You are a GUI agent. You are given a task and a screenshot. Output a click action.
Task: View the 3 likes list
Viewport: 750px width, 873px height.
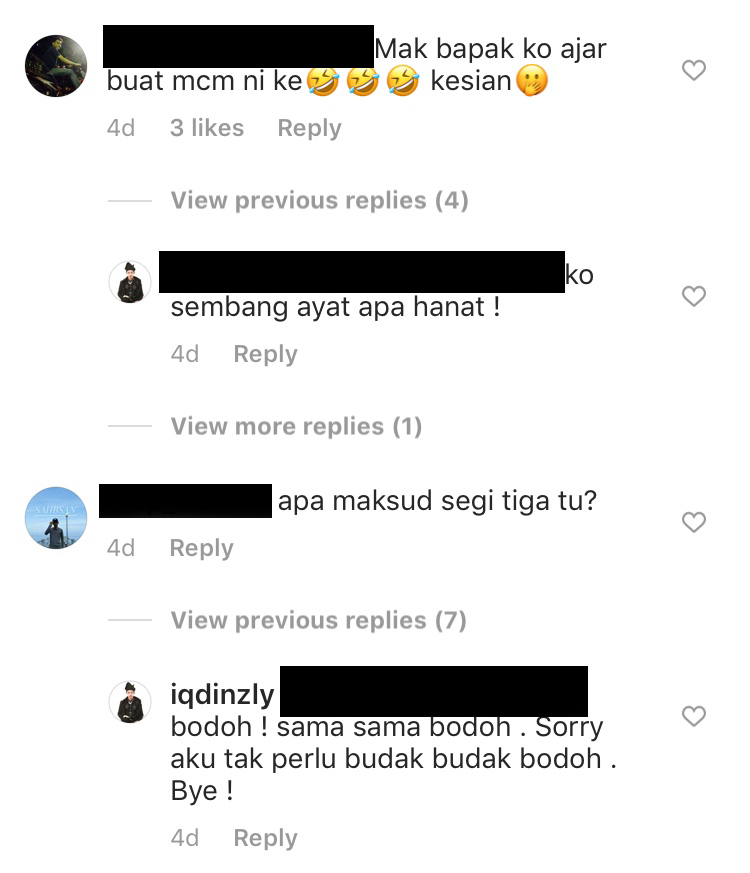pos(207,128)
